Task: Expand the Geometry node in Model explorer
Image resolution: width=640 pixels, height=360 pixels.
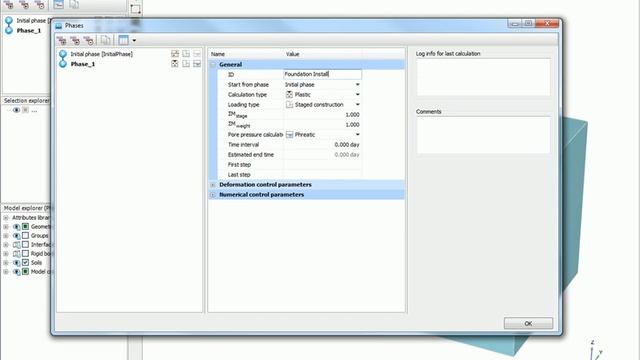Action: [6, 227]
